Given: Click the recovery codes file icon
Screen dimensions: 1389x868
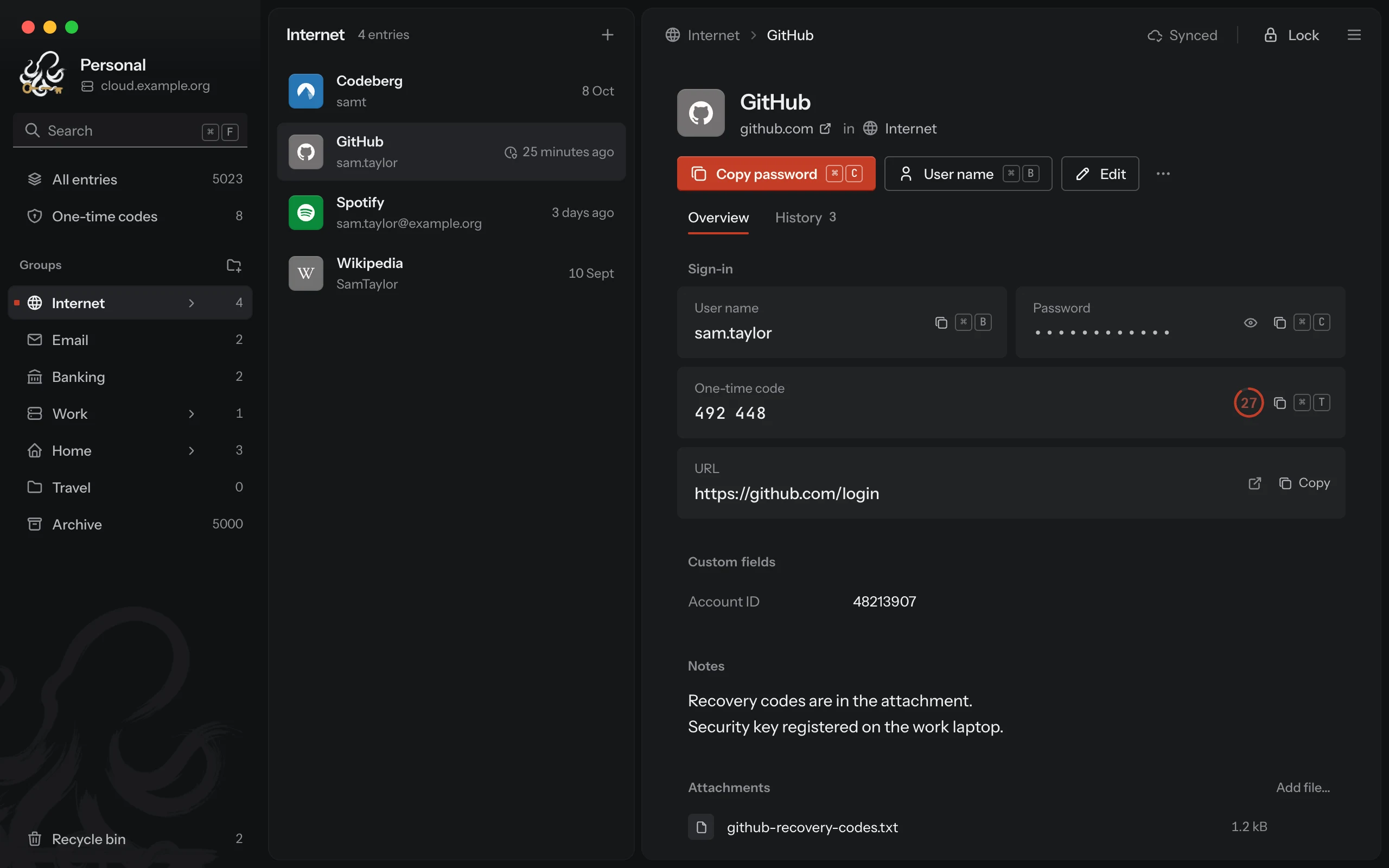Looking at the screenshot, I should (x=701, y=827).
